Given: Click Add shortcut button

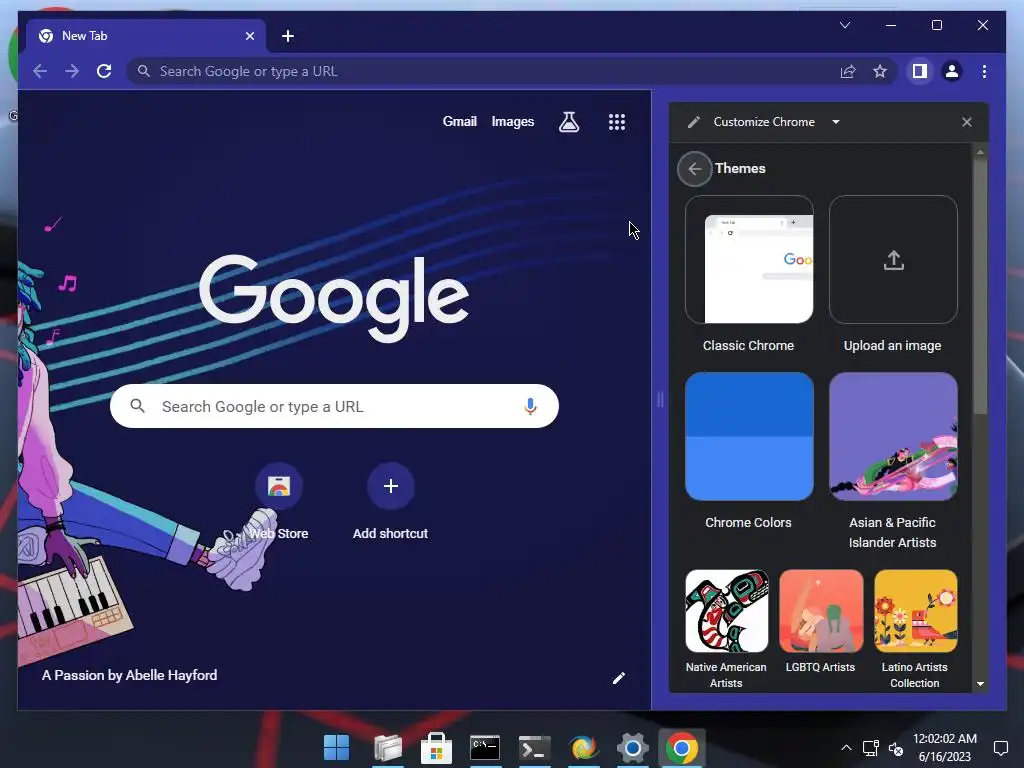Looking at the screenshot, I should tap(391, 502).
